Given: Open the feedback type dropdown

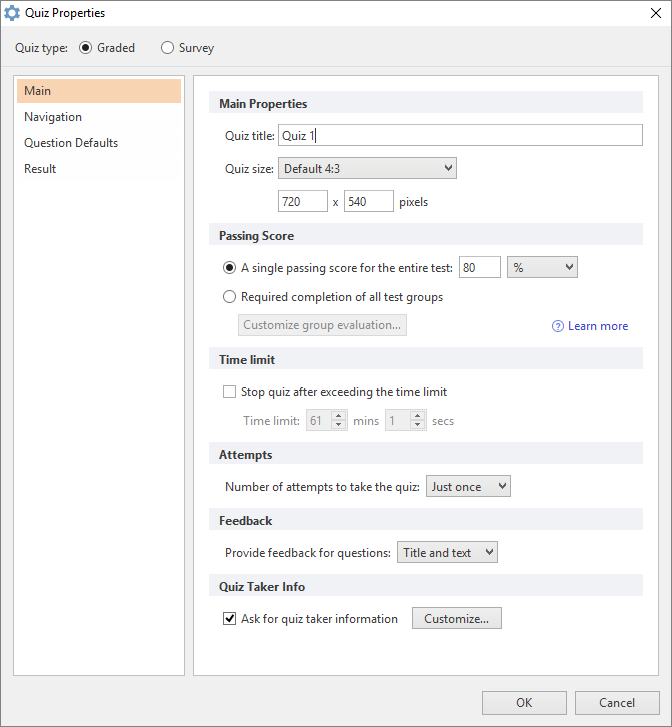Looking at the screenshot, I should 447,553.
